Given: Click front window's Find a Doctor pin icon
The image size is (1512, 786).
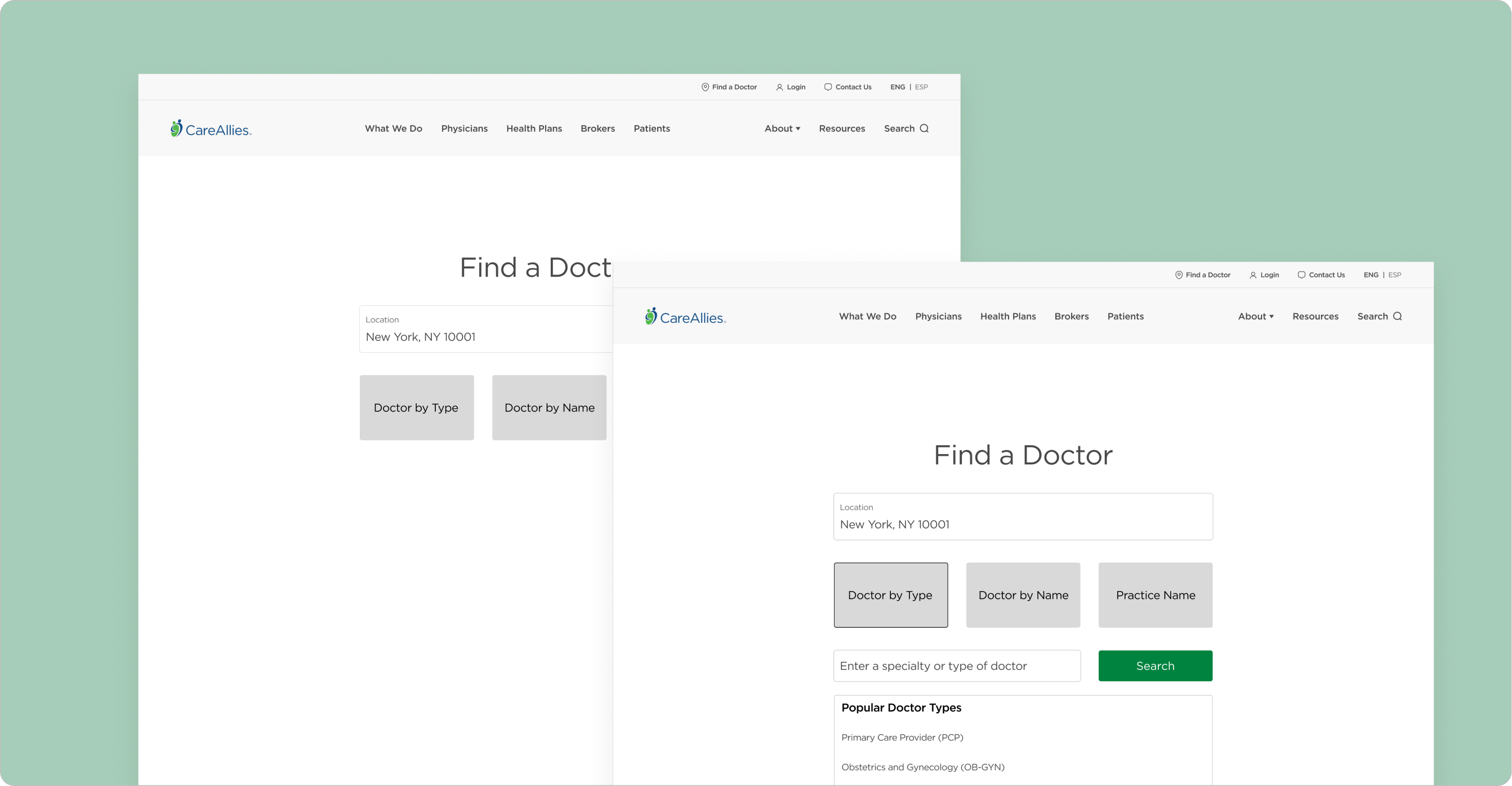Looking at the screenshot, I should [1179, 275].
